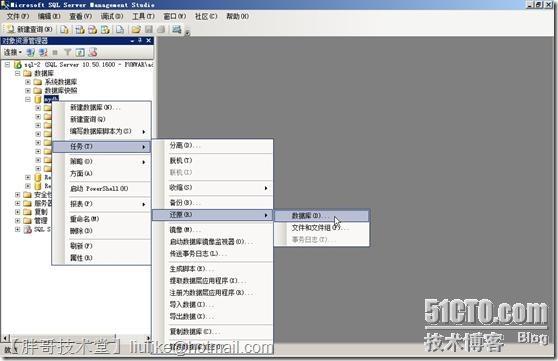Choose 生成脚本 in the tasks submenu

(213, 269)
